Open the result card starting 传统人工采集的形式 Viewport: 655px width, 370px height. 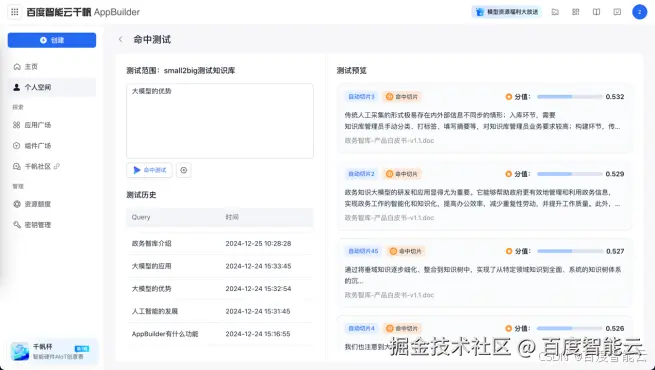(485, 119)
